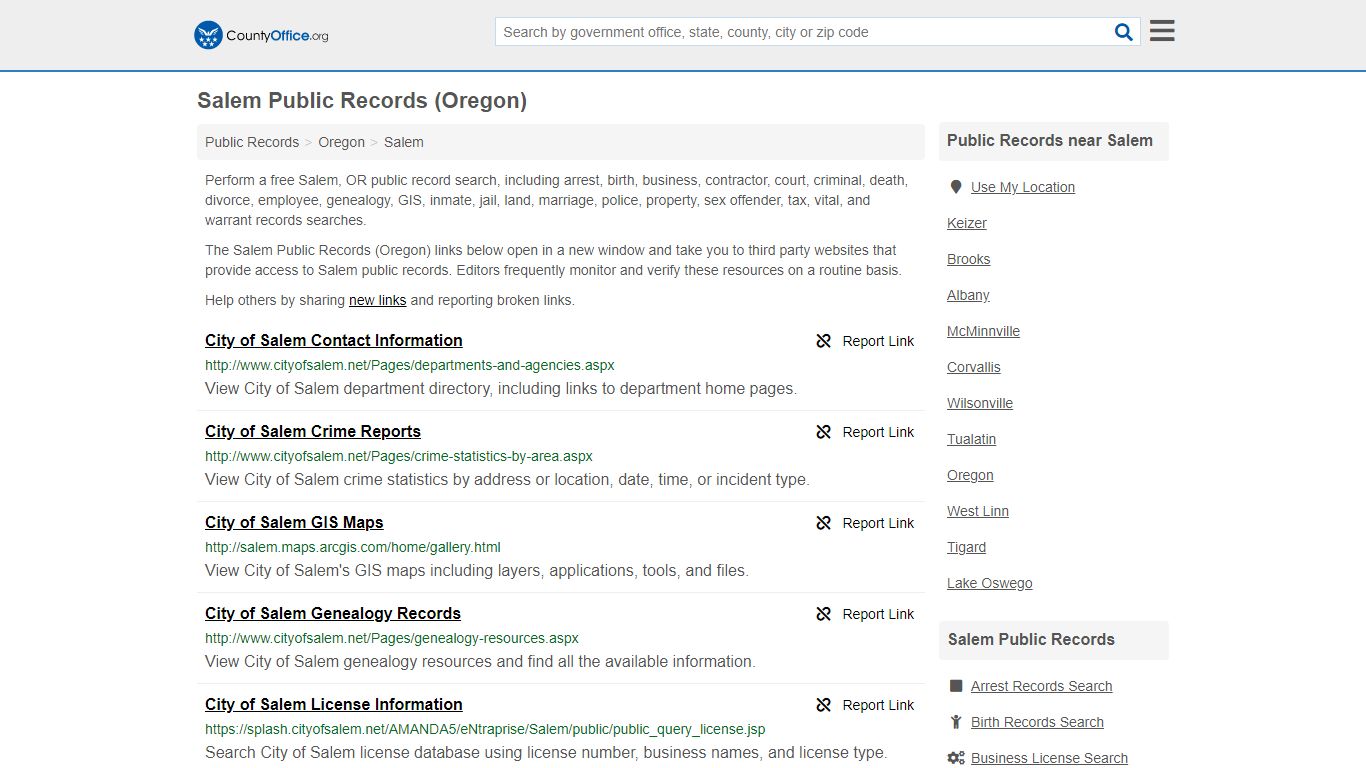This screenshot has height=768, width=1366.
Task: Click broken-link icon for City of Salem License Information
Action: point(824,705)
